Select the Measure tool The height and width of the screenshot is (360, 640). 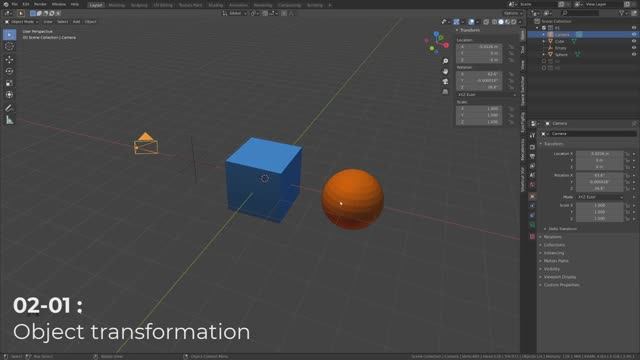click(9, 120)
